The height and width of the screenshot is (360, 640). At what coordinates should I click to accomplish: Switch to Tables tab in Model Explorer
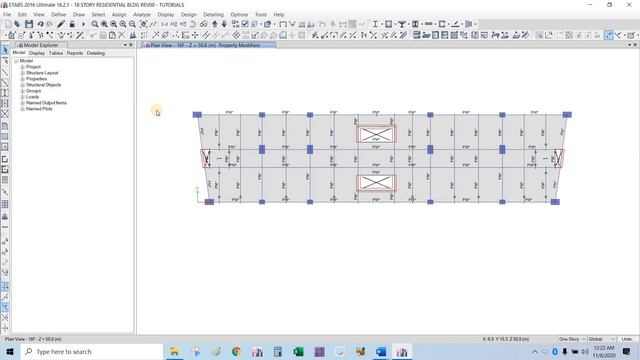[x=56, y=53]
